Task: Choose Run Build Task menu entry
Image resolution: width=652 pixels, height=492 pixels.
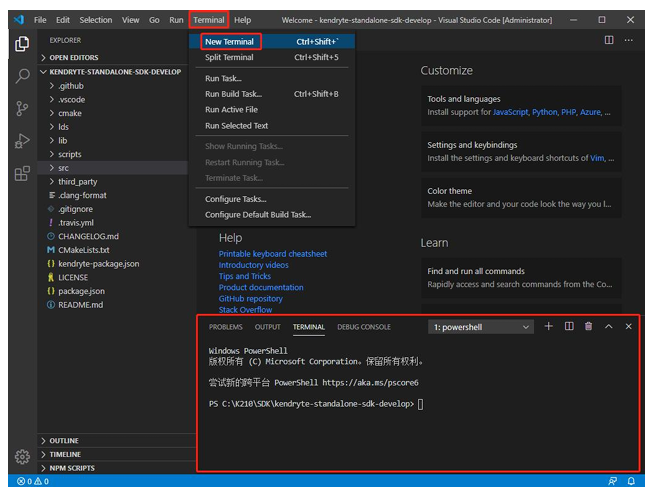Action: (x=272, y=94)
